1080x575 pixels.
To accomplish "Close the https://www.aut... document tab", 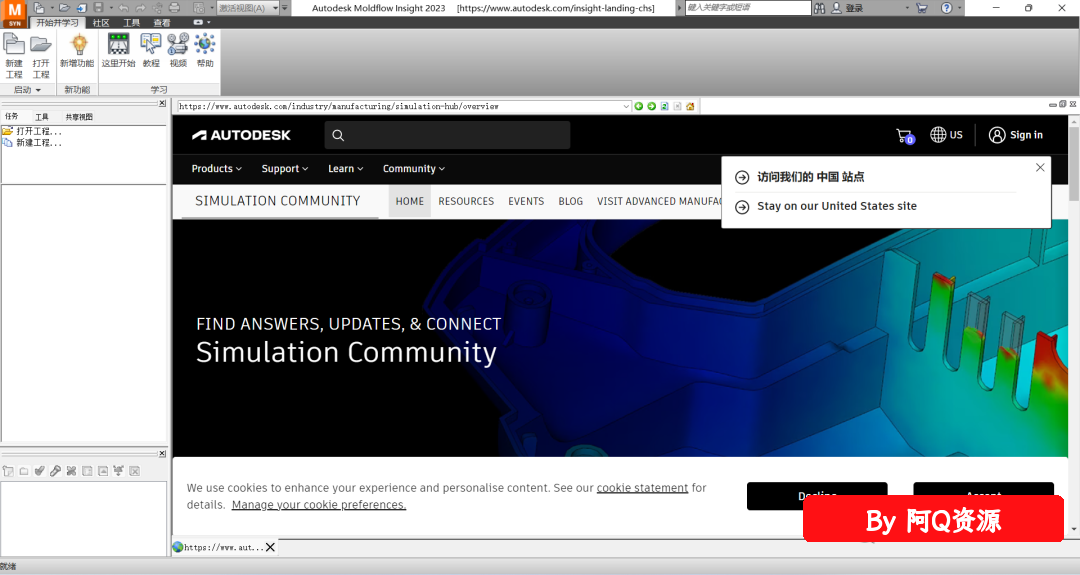I will click(x=271, y=547).
